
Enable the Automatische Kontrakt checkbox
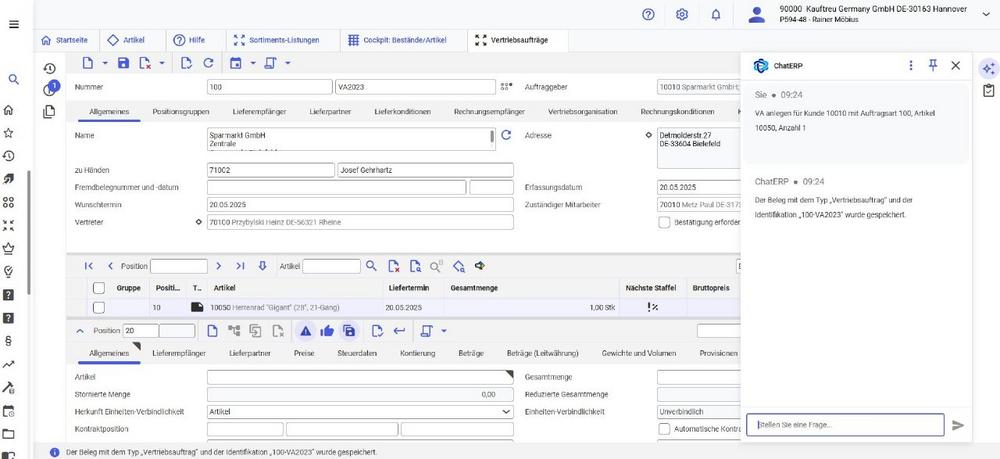click(664, 429)
